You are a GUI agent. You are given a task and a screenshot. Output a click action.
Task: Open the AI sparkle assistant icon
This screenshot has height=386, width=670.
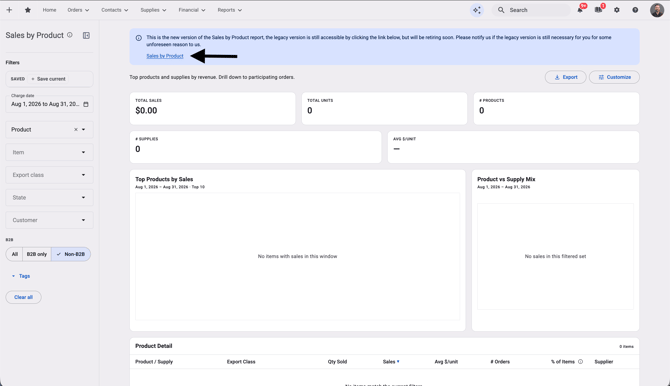(x=477, y=10)
